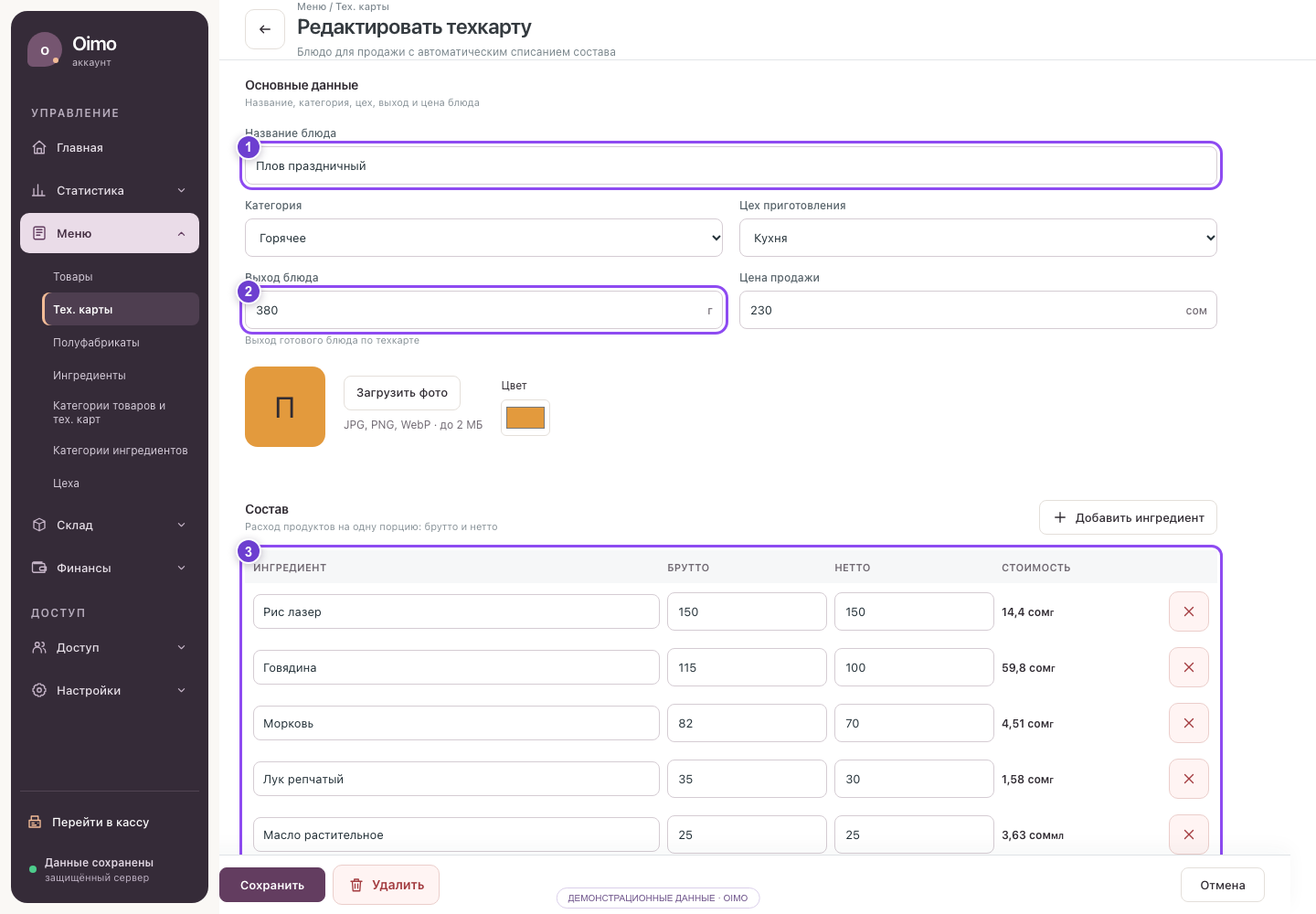Click Добавить ингредиент button
This screenshot has height=914, width=1316.
point(1128,517)
